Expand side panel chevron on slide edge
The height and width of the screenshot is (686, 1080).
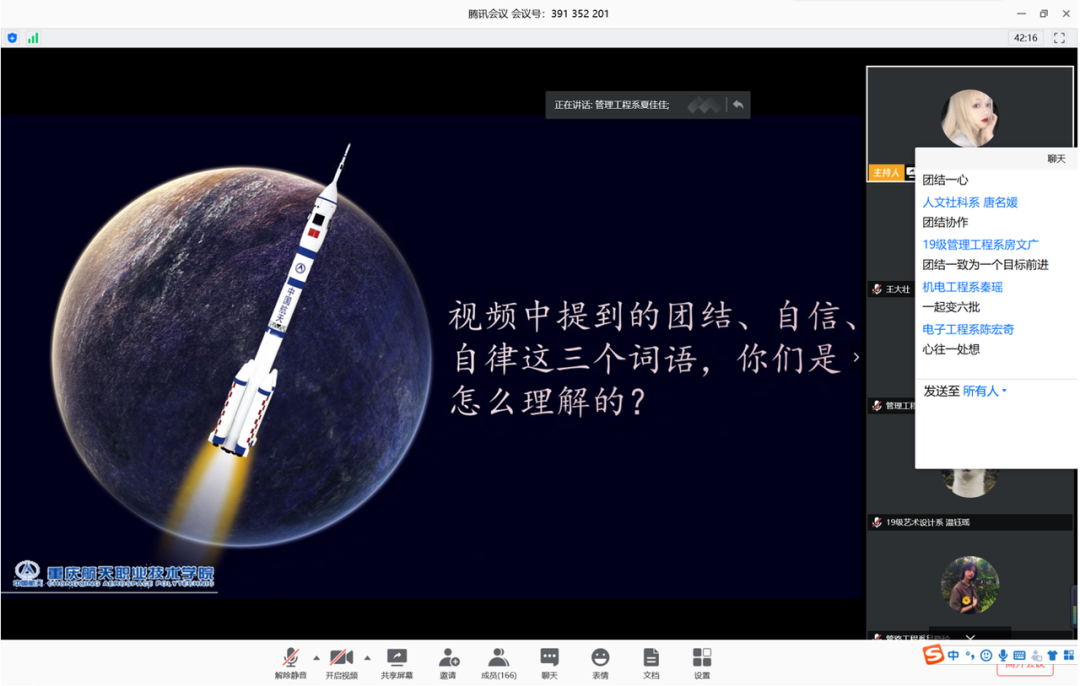(x=856, y=357)
